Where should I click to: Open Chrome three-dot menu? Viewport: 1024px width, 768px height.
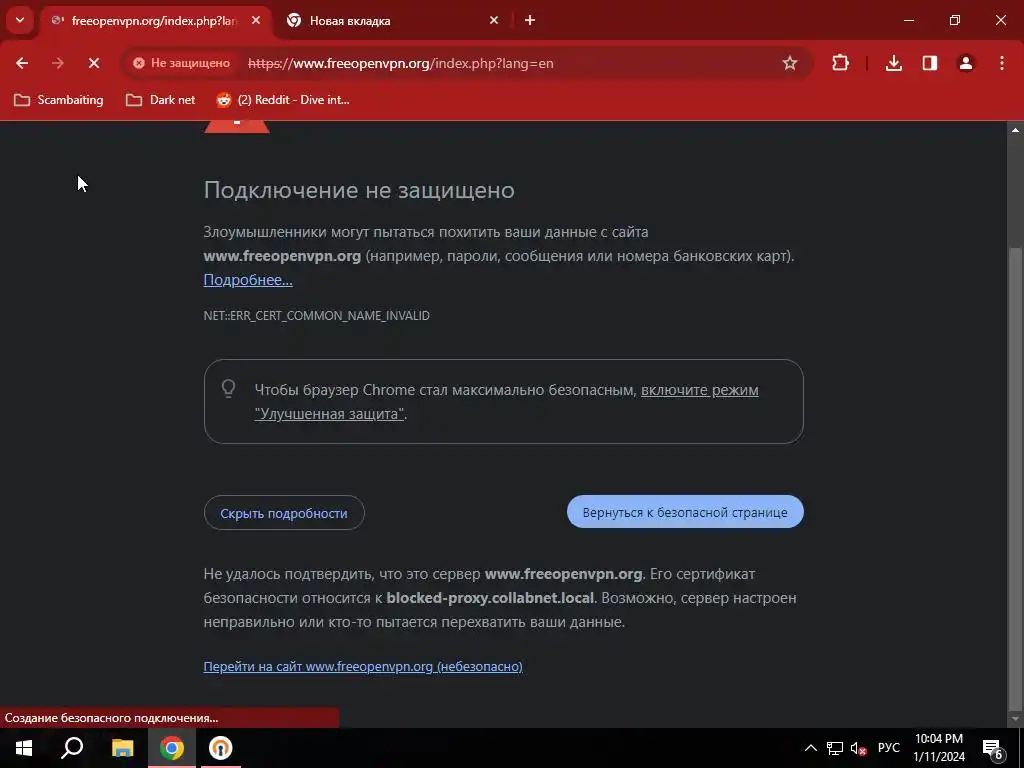tap(1002, 63)
